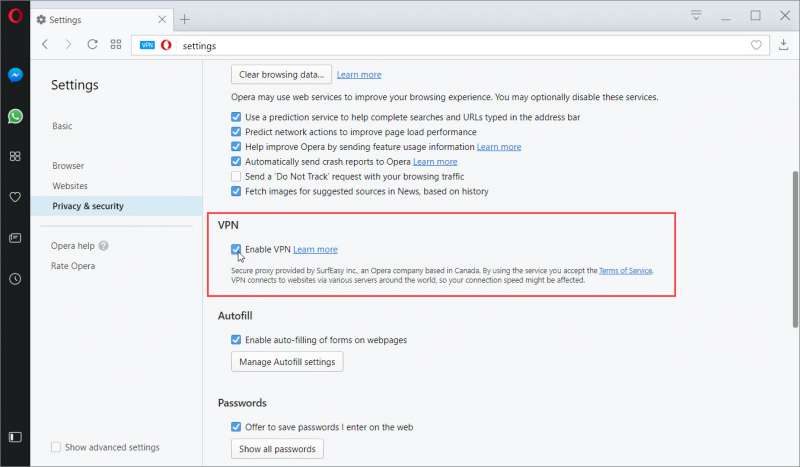800x467 pixels.
Task: Toggle Fetch images for suggested sources checkbox
Action: click(x=236, y=191)
